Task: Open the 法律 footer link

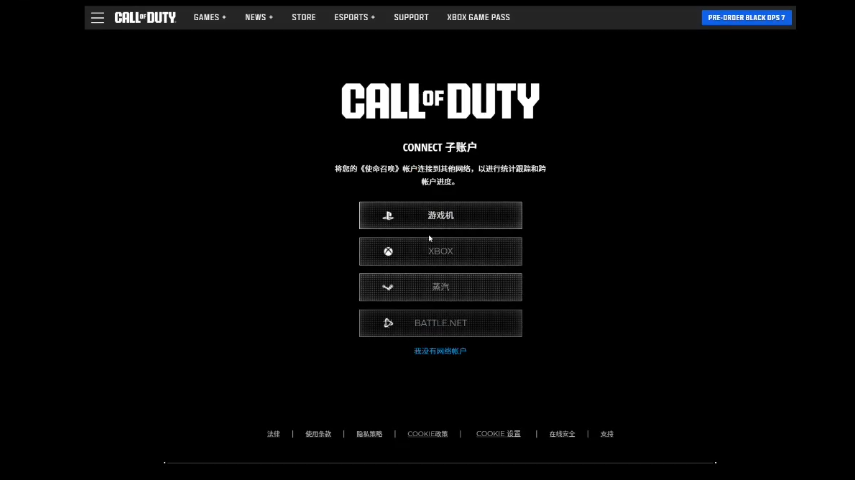Action: click(x=273, y=434)
